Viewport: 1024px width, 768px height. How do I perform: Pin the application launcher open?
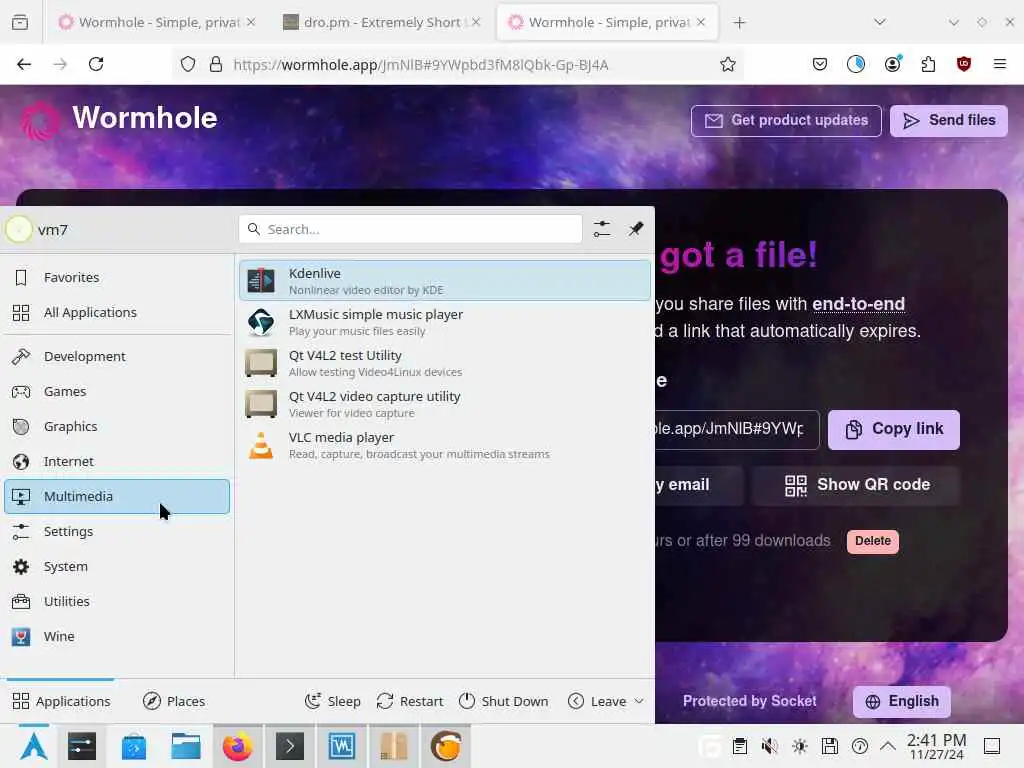(636, 229)
